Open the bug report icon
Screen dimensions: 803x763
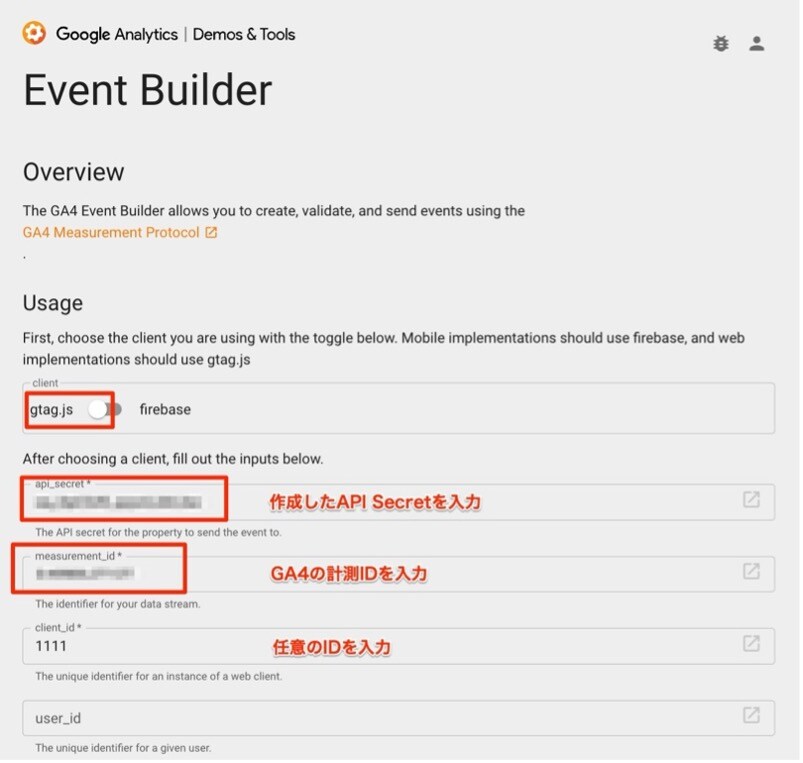(x=721, y=43)
